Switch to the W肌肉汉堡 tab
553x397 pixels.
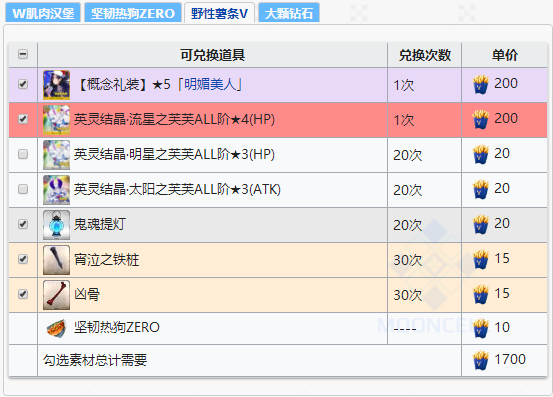[x=43, y=13]
